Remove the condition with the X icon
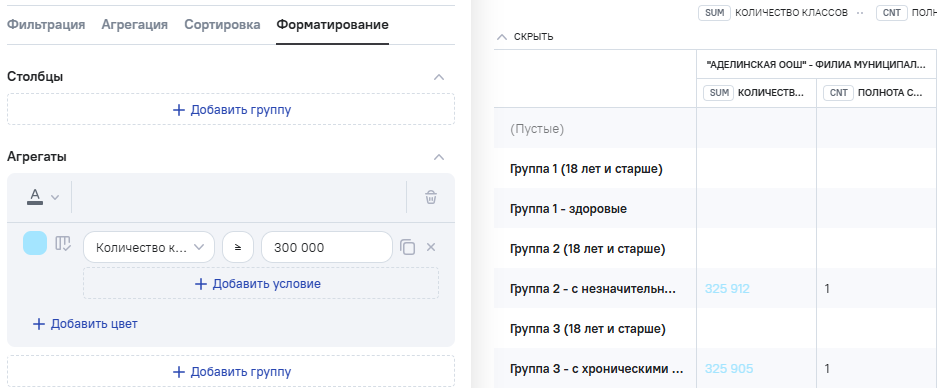Screen dimensions: 937x388 [431, 247]
